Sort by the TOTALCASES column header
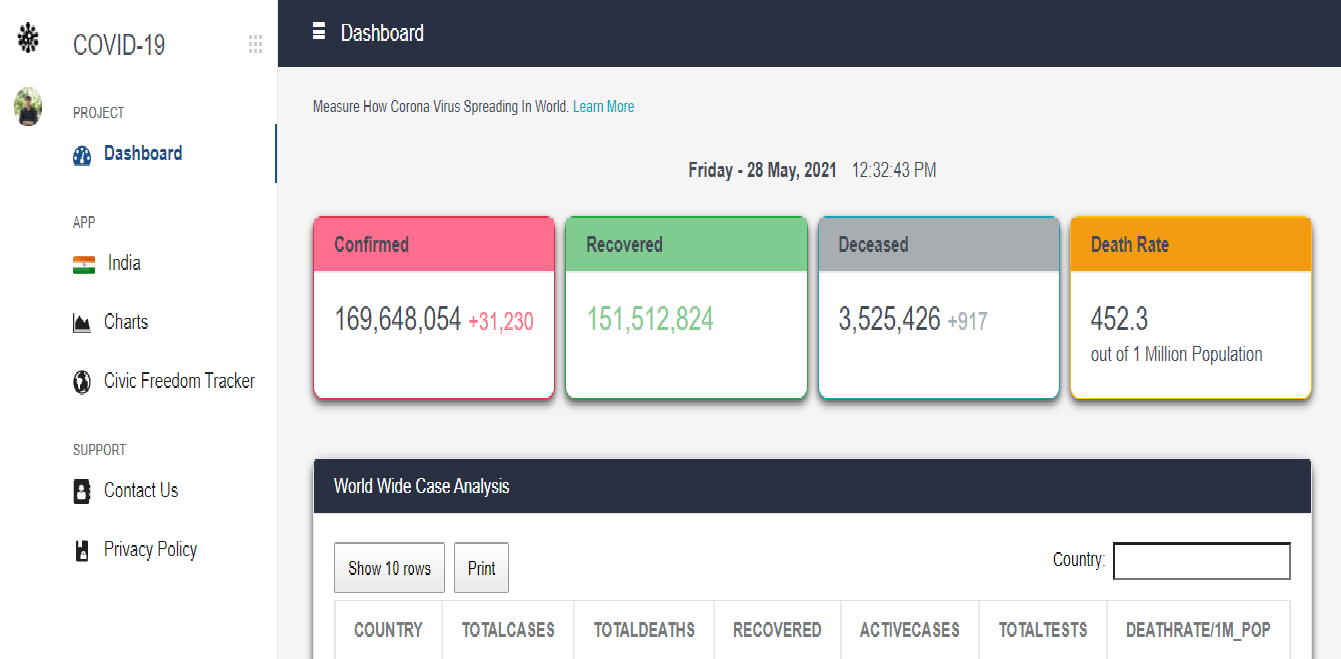 (x=508, y=630)
